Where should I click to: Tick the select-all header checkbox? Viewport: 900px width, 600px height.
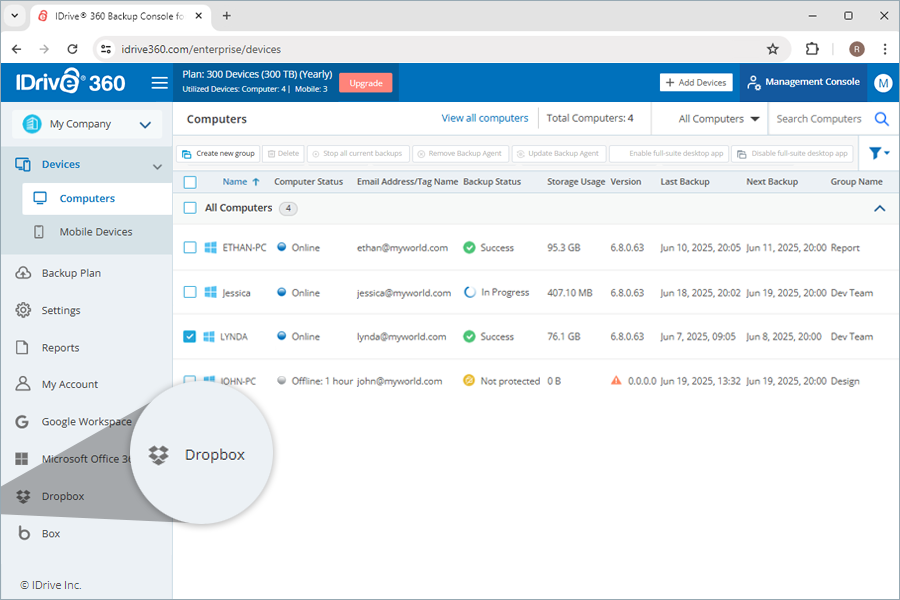coord(190,182)
